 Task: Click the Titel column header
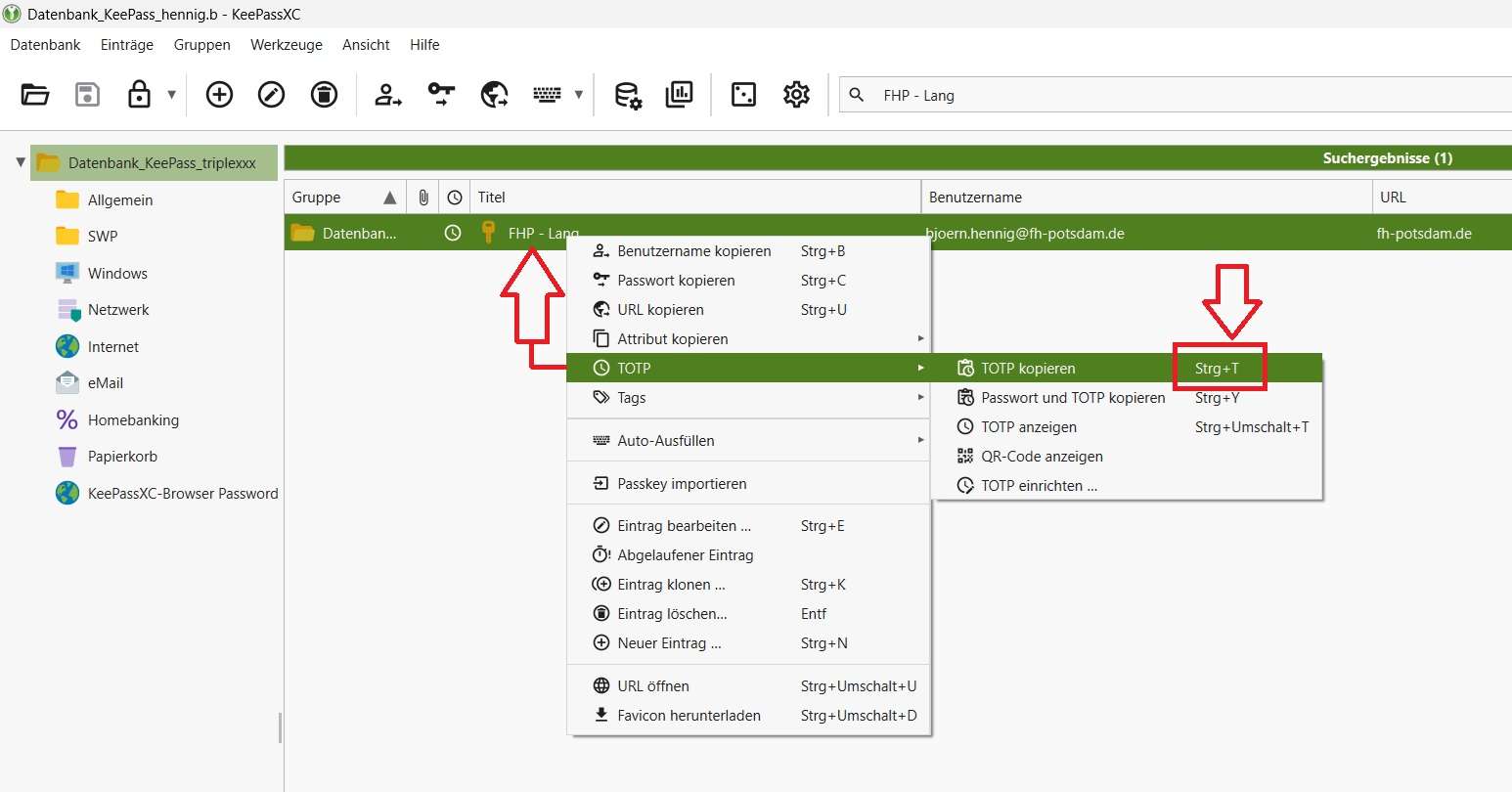[x=492, y=198]
